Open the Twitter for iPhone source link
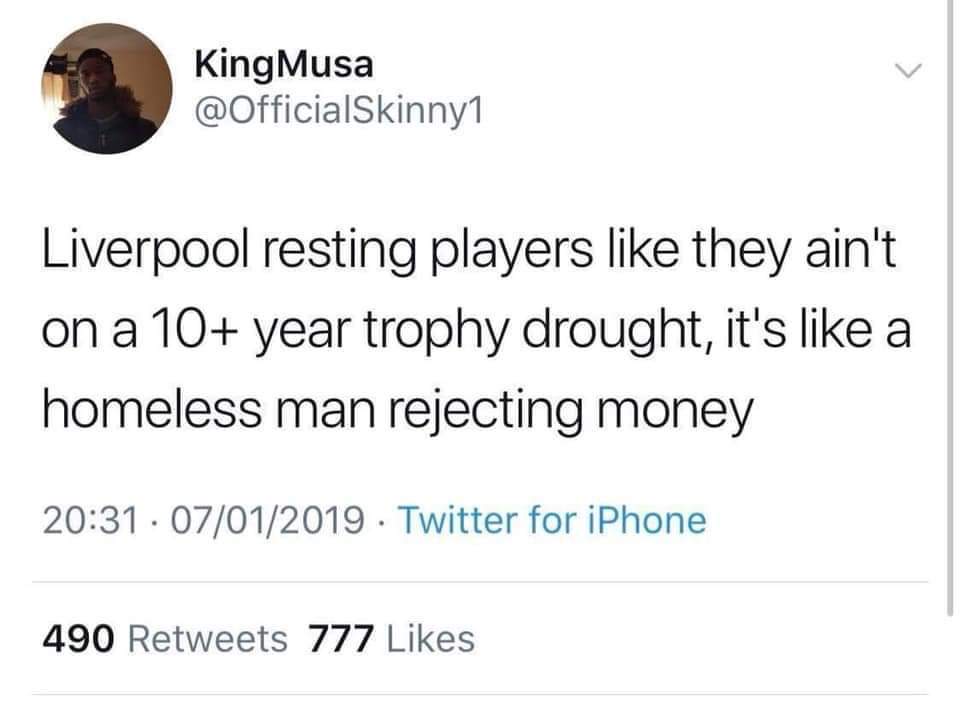960x706 pixels. (x=554, y=520)
